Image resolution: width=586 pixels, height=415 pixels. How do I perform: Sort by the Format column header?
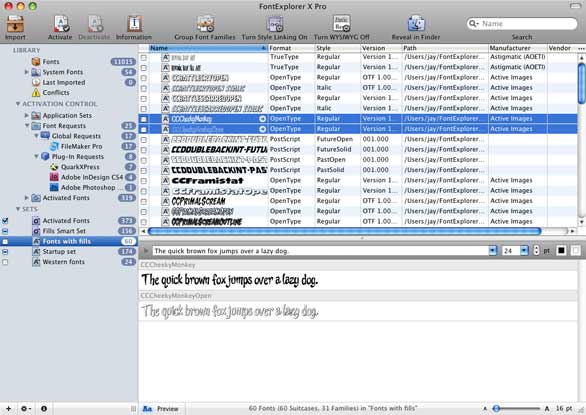click(x=291, y=48)
